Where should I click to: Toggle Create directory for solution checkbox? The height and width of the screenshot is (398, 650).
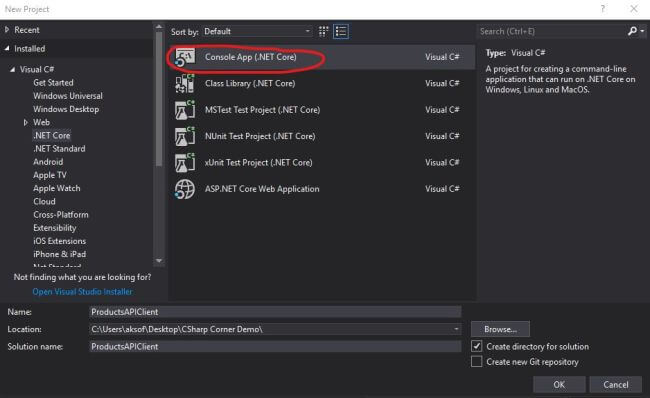click(x=477, y=346)
